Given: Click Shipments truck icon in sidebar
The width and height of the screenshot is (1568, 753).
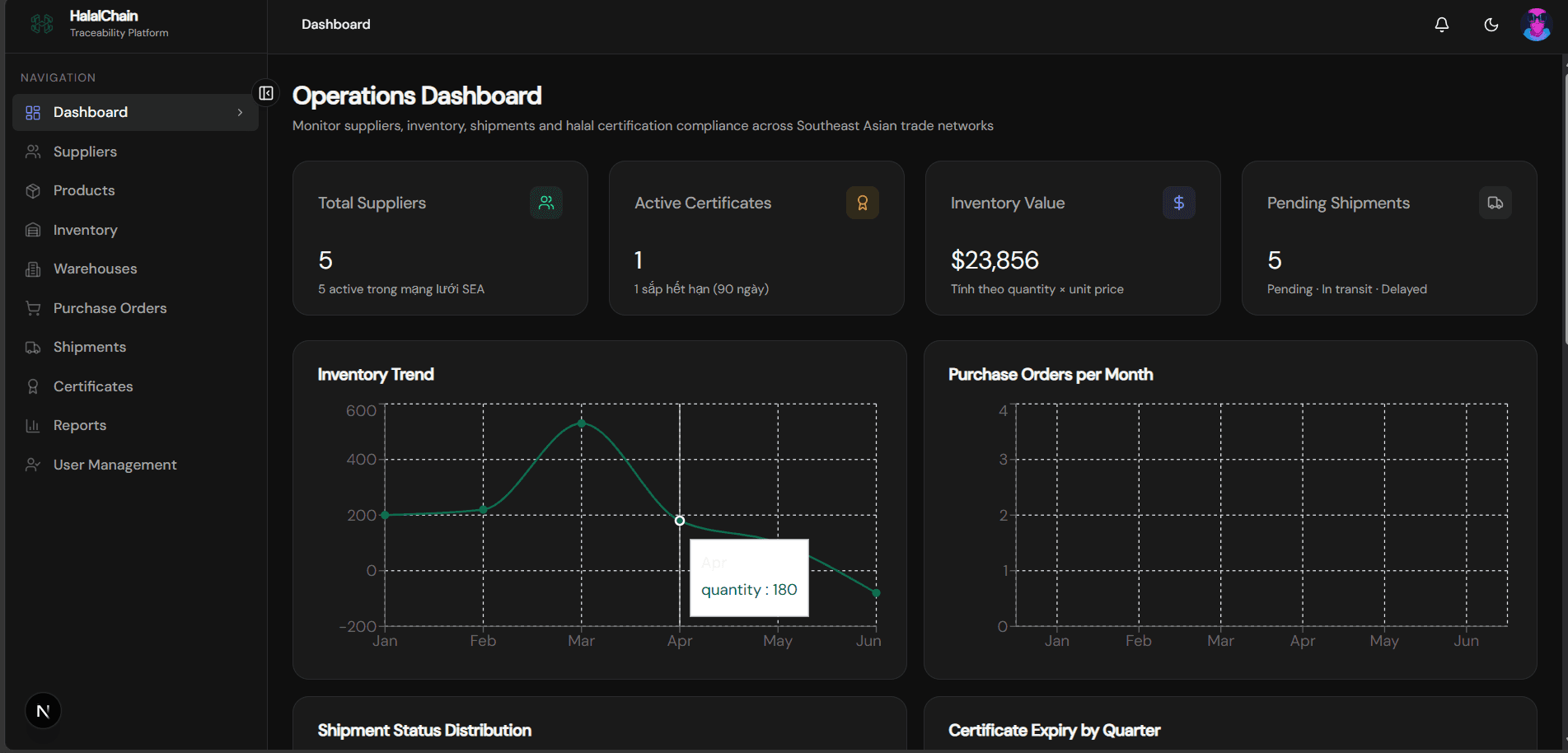Looking at the screenshot, I should (x=33, y=348).
